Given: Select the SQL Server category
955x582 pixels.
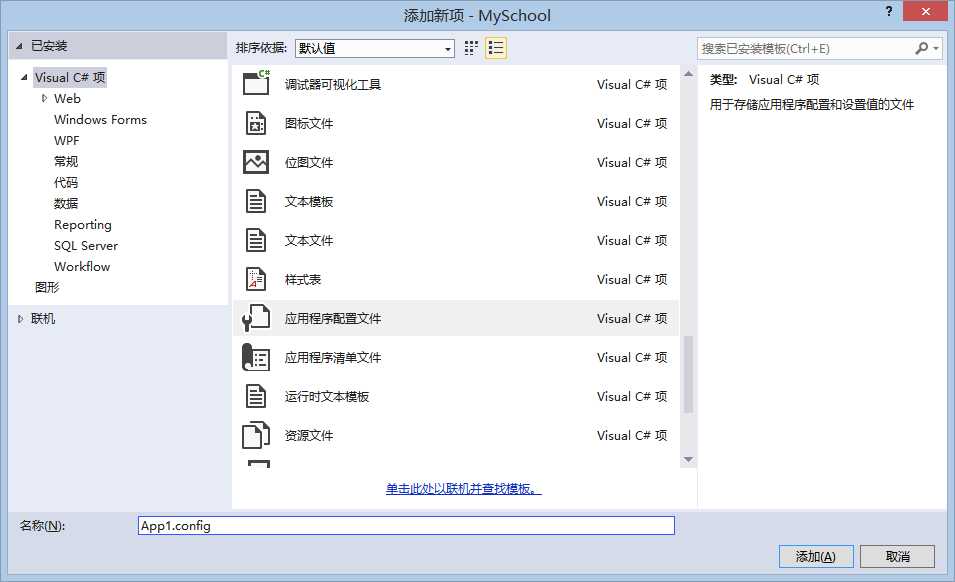Looking at the screenshot, I should tap(86, 245).
